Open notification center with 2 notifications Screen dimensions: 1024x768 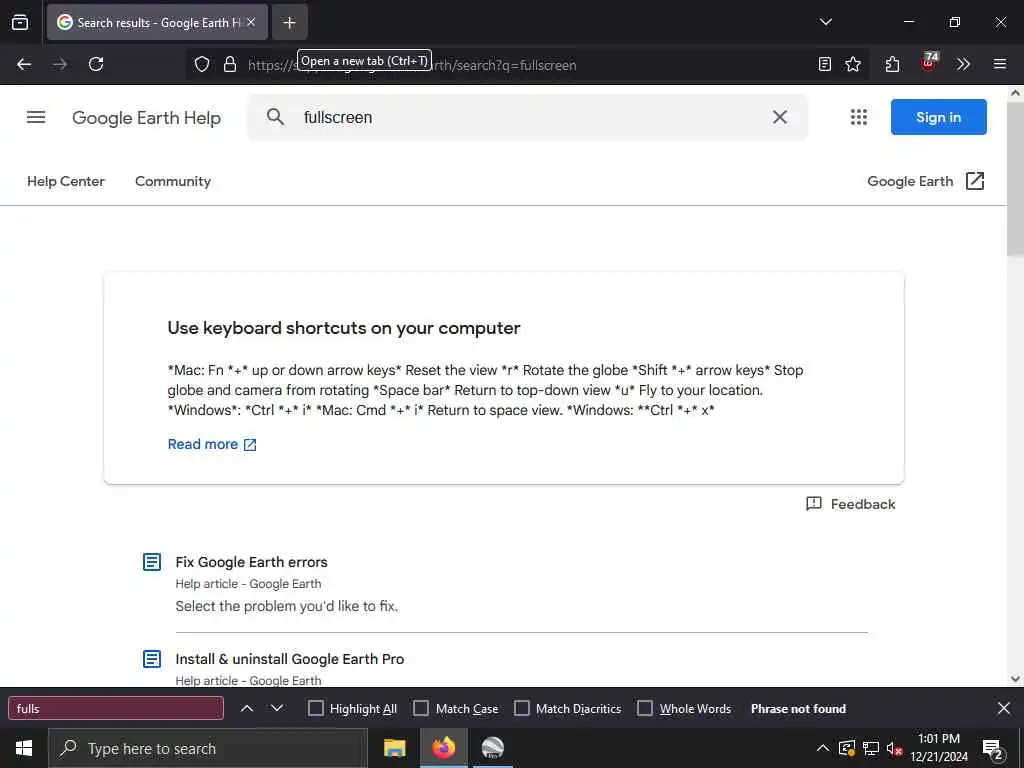(x=992, y=748)
